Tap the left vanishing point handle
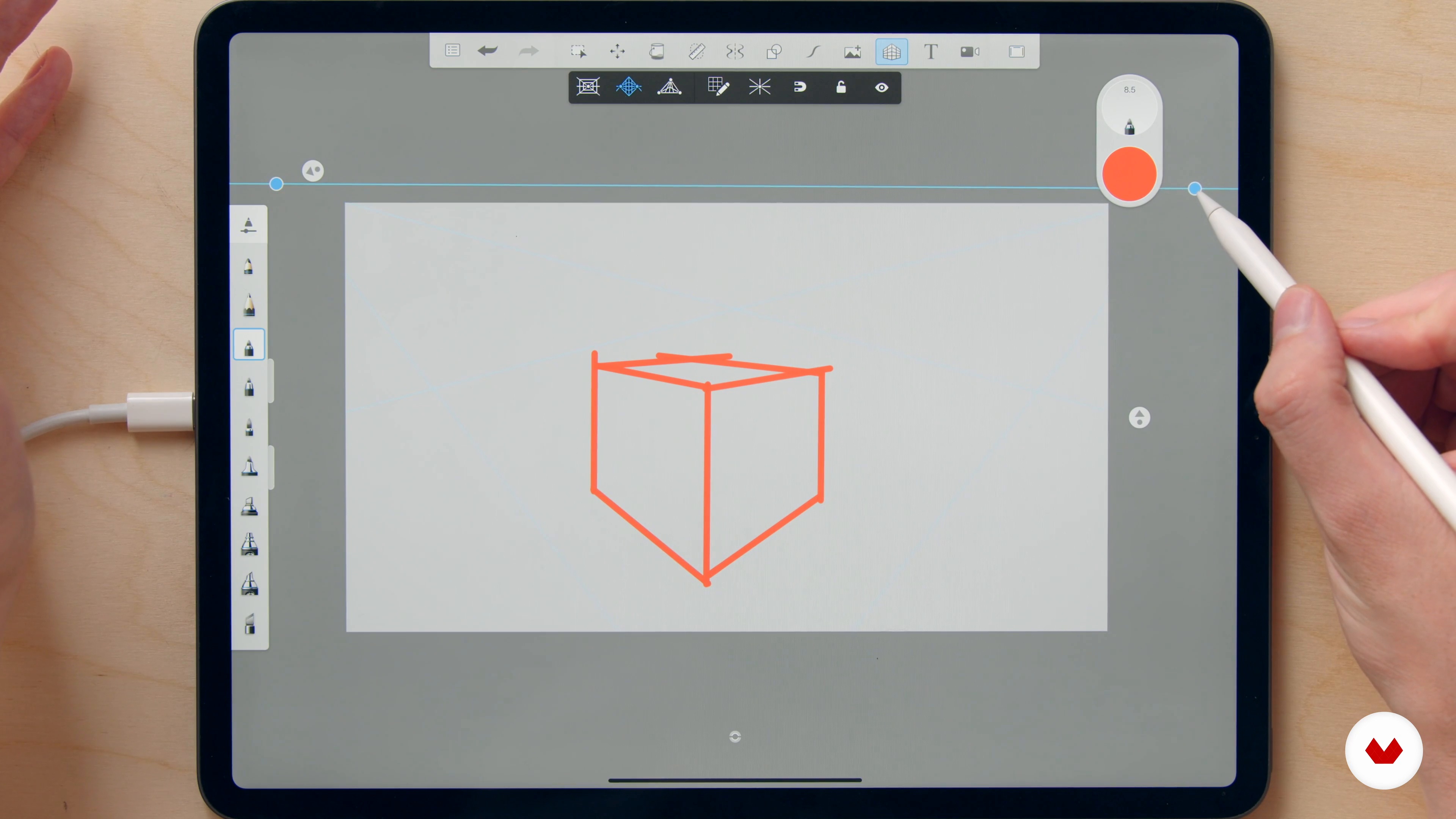The width and height of the screenshot is (1456, 819). [276, 184]
